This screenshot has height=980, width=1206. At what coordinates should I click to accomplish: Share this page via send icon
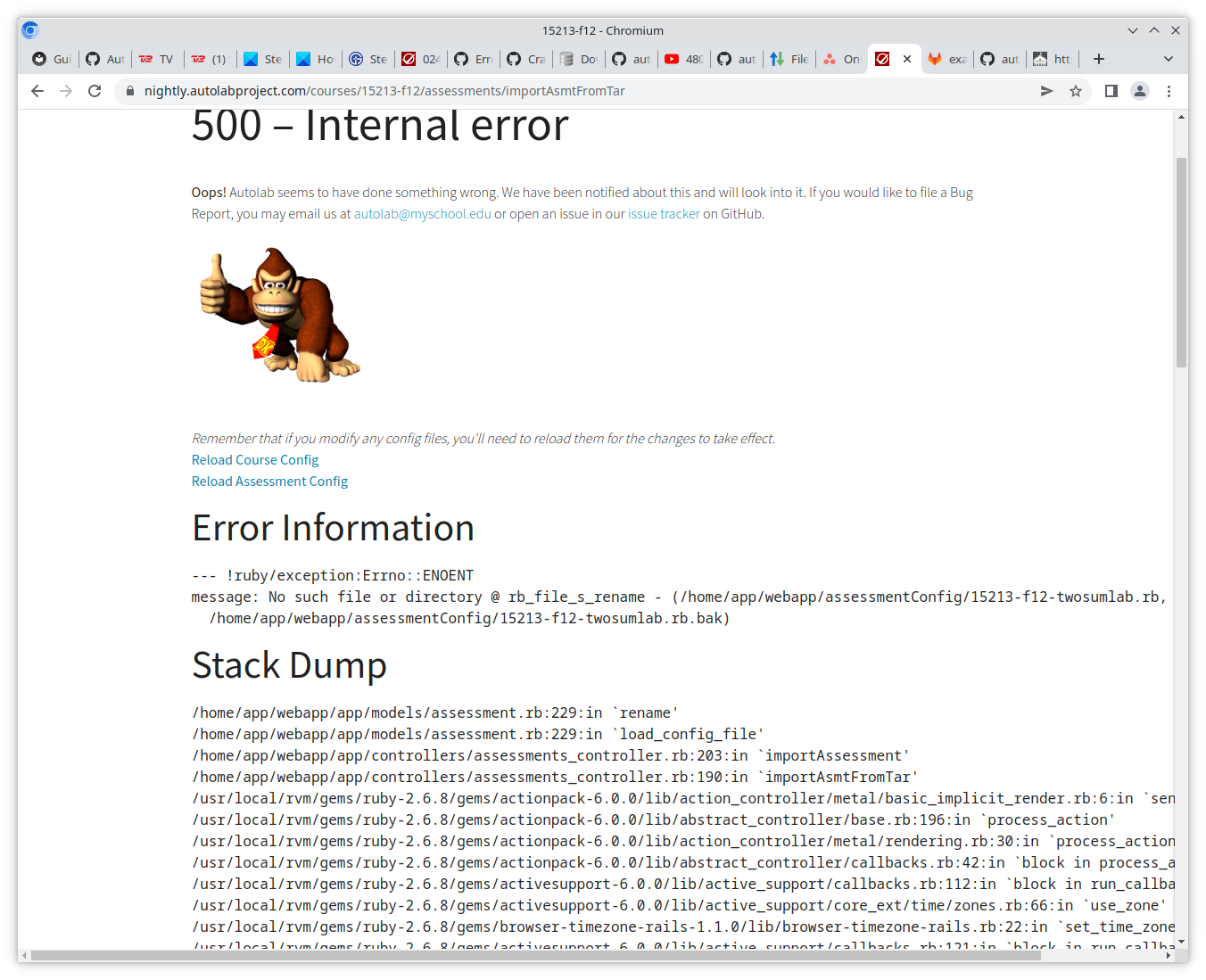click(1046, 91)
